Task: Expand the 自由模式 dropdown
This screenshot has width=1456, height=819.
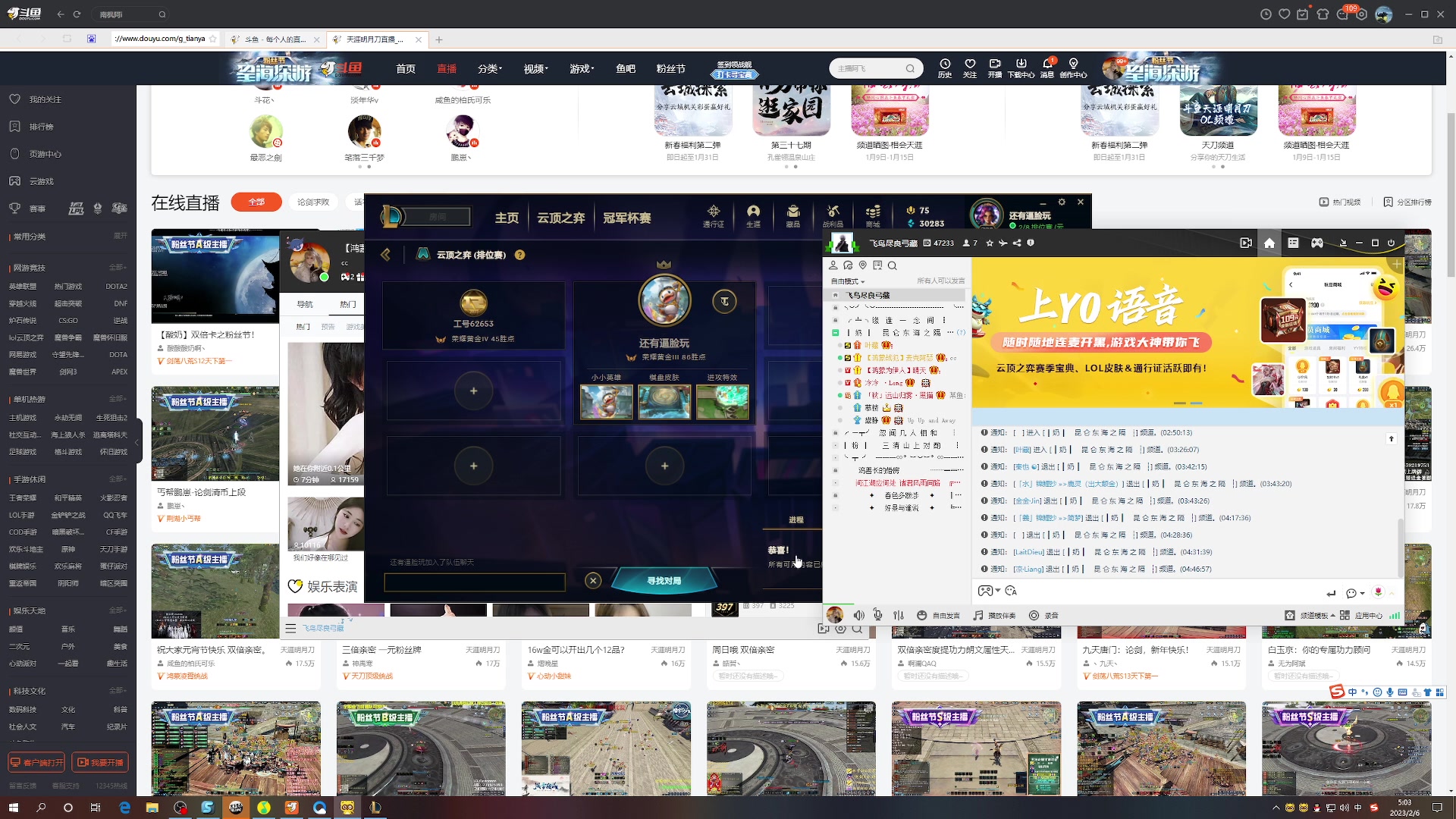Action: pos(848,281)
